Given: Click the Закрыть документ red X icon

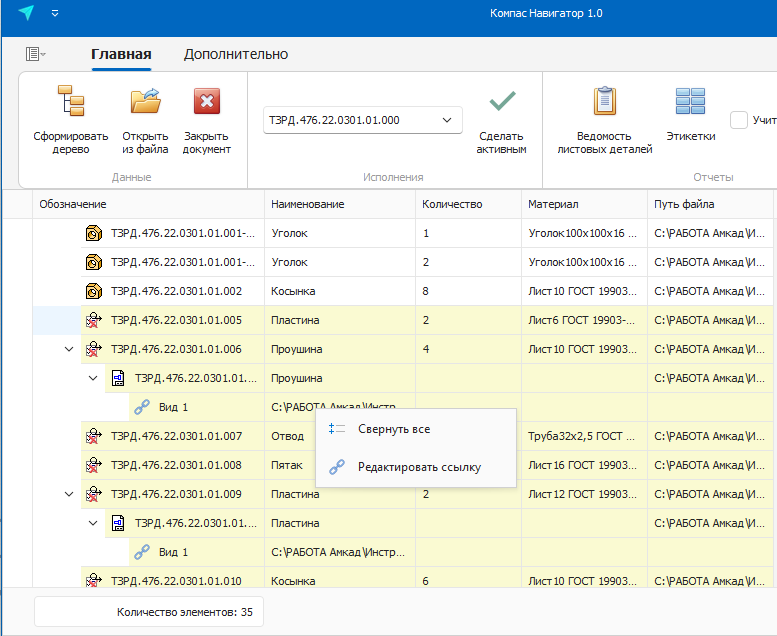Looking at the screenshot, I should tap(207, 102).
